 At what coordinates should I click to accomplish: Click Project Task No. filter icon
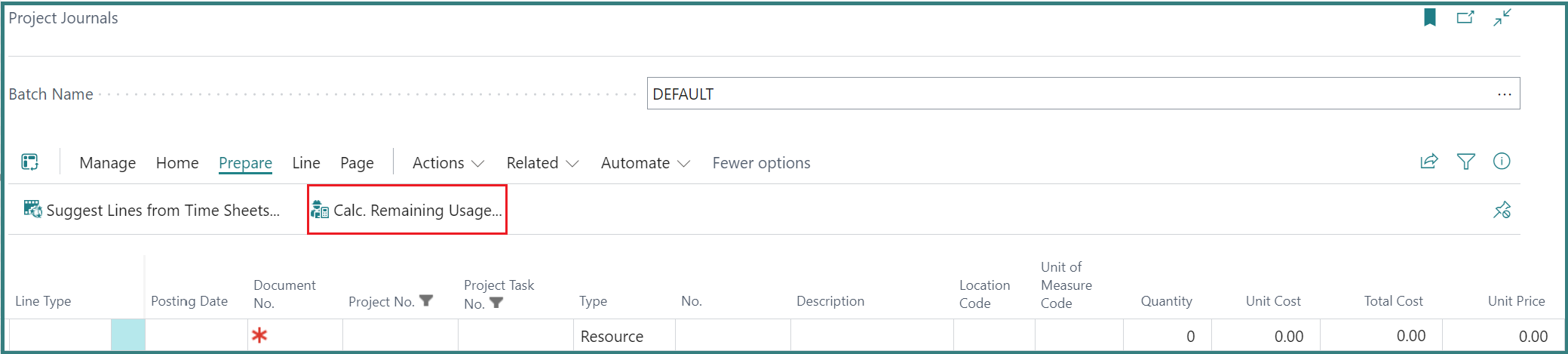(496, 303)
